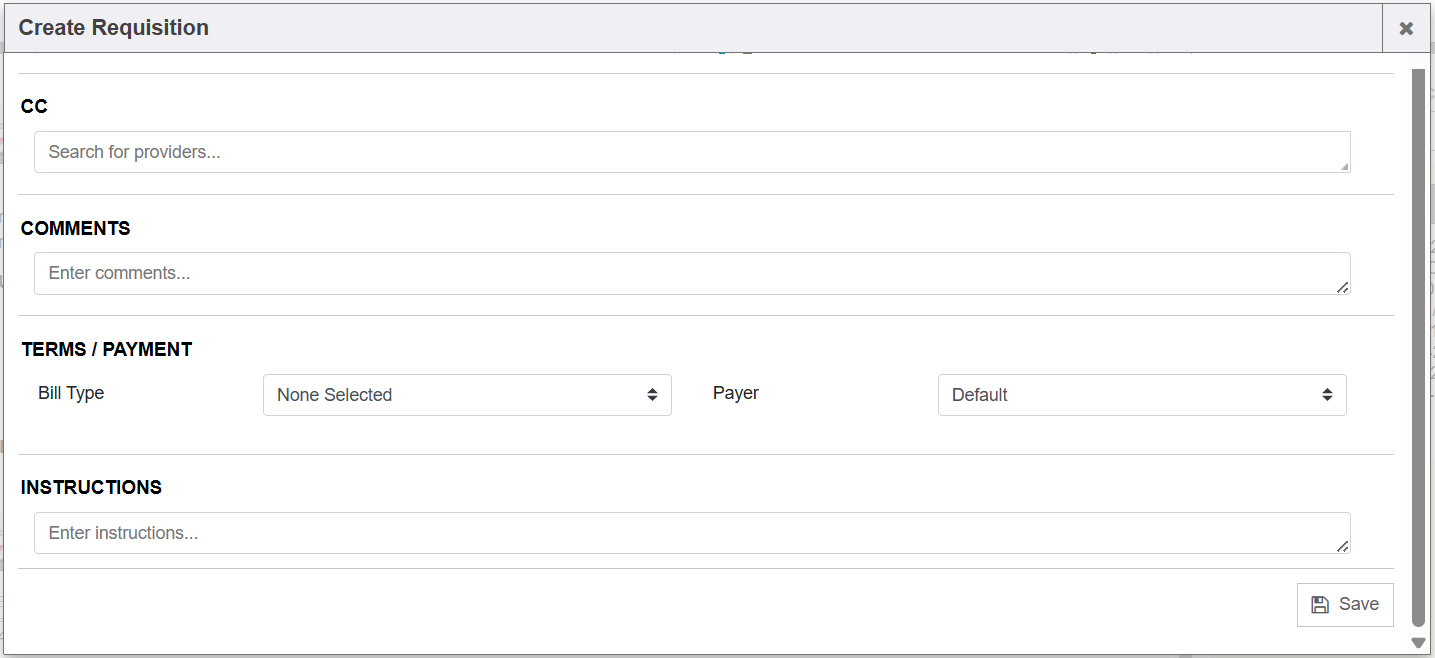Image resolution: width=1435 pixels, height=658 pixels.
Task: Click the floppy disk icon on Save
Action: tap(1320, 604)
